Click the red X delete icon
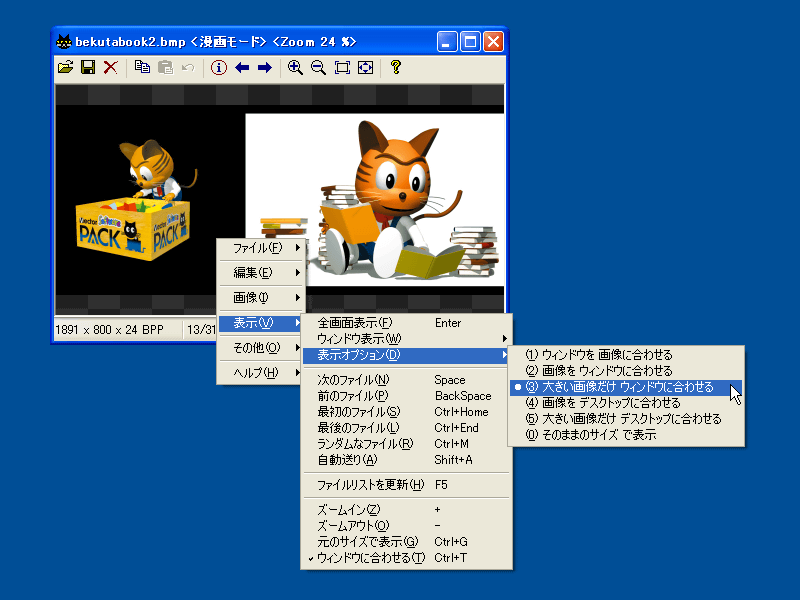The image size is (800, 600). (x=111, y=67)
